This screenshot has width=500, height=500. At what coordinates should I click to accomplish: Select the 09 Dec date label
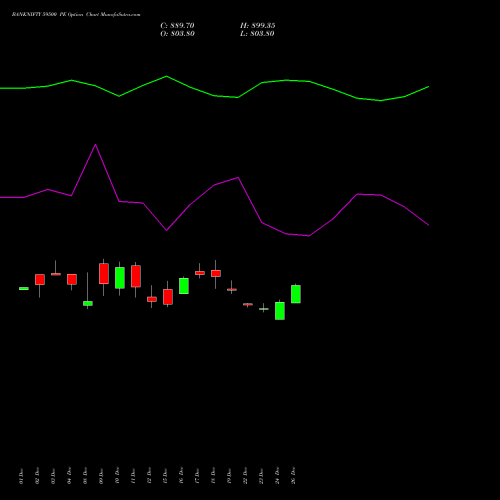(x=101, y=476)
